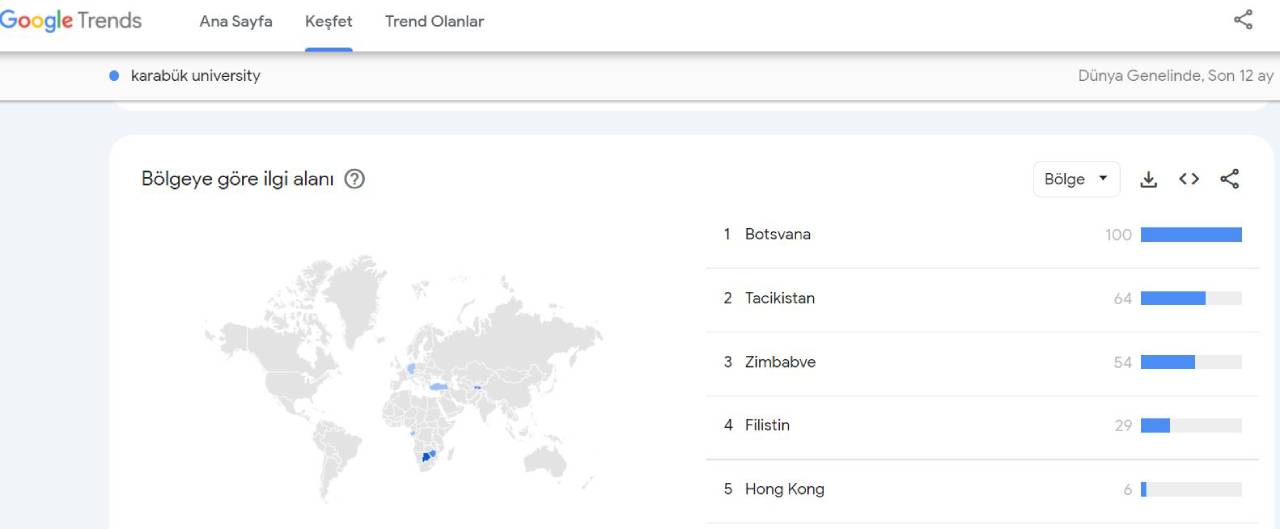Click Hong Kong in region ranking
The width and height of the screenshot is (1280, 529).
coord(784,489)
